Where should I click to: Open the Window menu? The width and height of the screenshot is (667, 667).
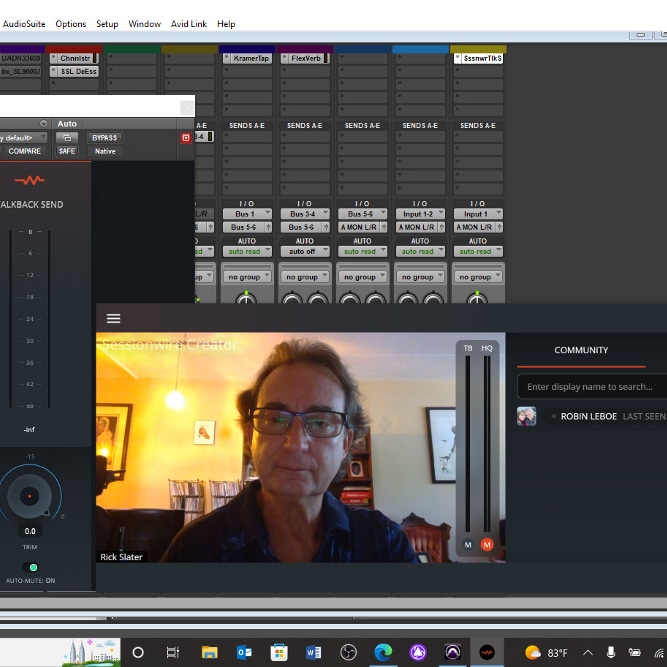[145, 24]
